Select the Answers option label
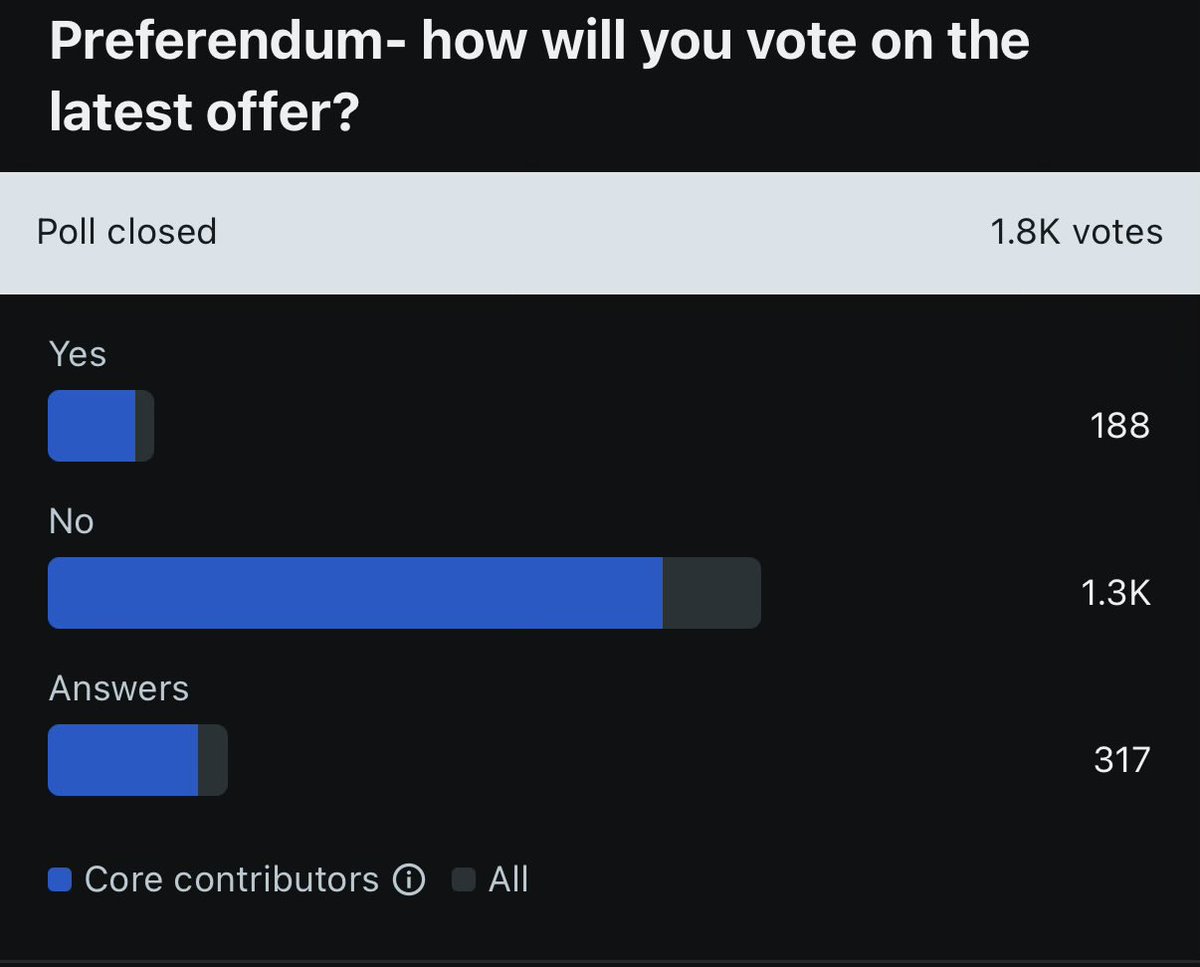Image resolution: width=1200 pixels, height=967 pixels. [x=118, y=688]
